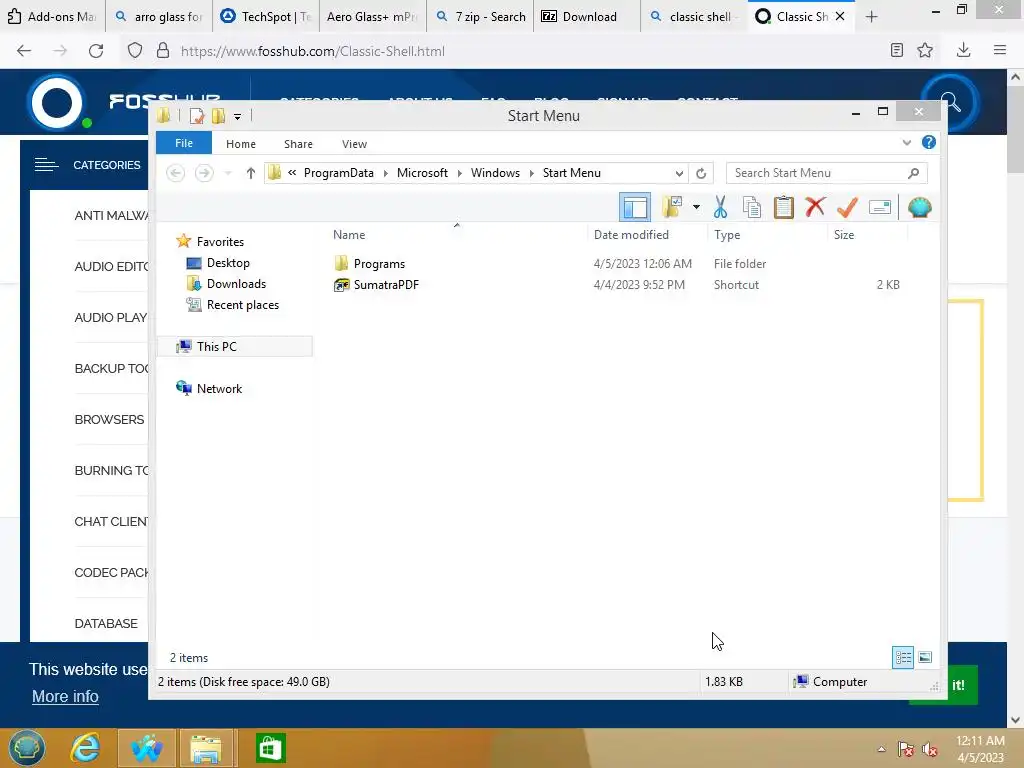
Task: Expand folder options toolbar dropdown arrow
Action: coord(696,208)
